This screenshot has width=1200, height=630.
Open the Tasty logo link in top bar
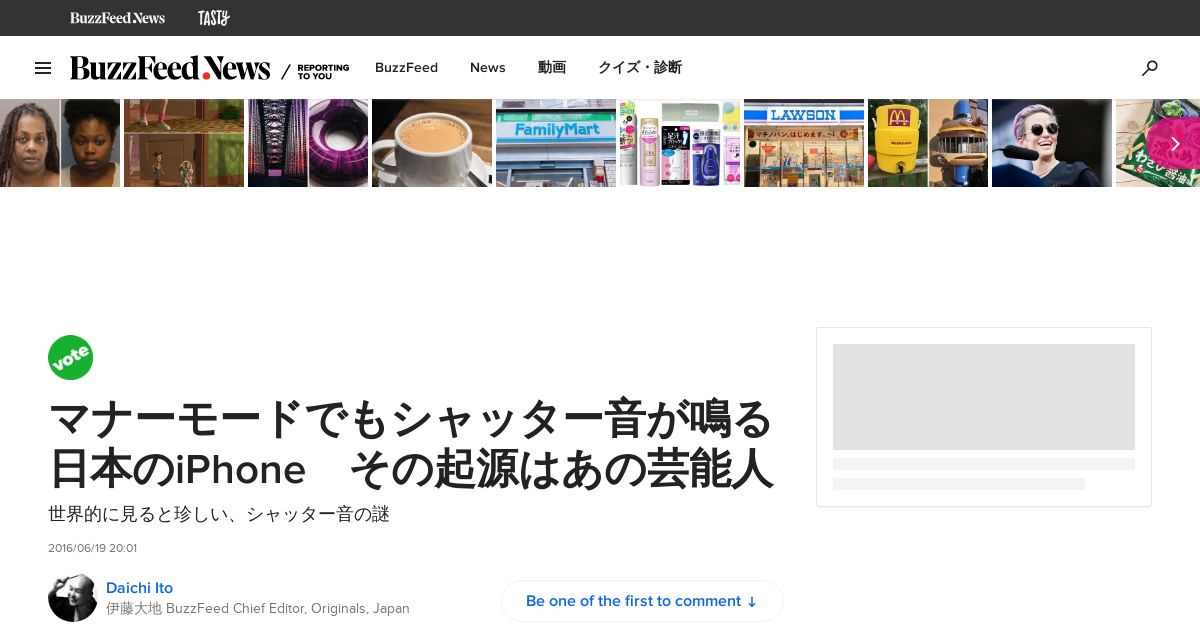click(213, 18)
